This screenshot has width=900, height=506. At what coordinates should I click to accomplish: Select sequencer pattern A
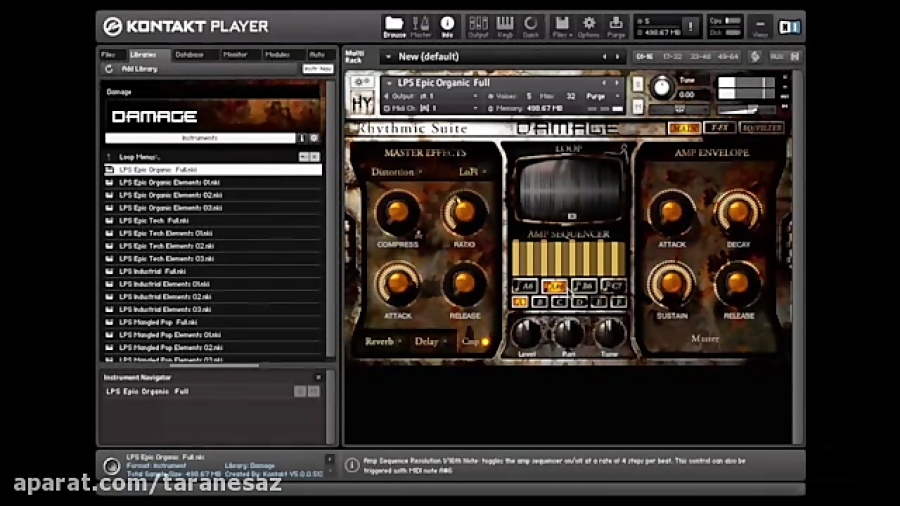coord(520,302)
